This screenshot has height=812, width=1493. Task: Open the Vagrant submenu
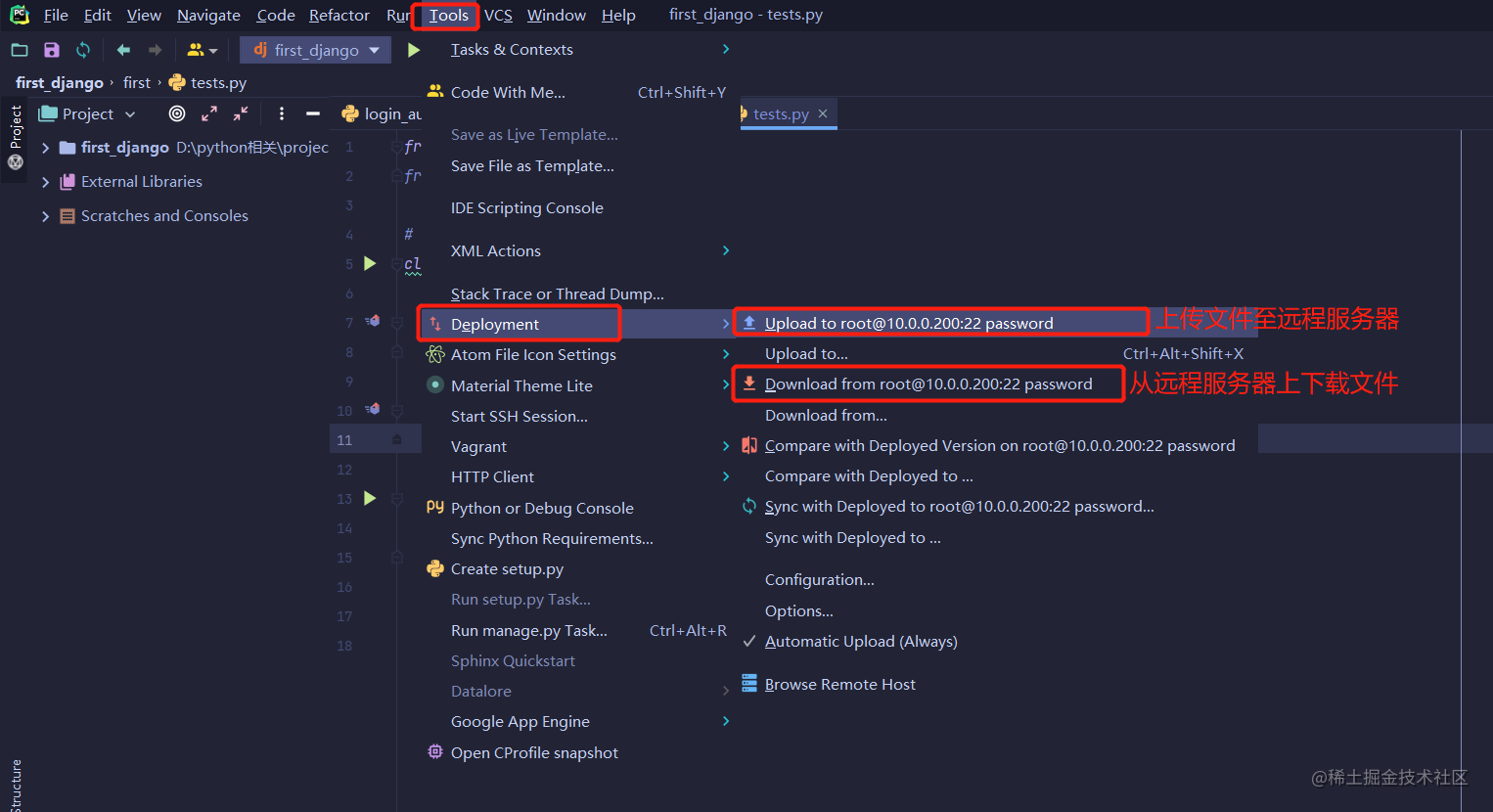point(578,447)
